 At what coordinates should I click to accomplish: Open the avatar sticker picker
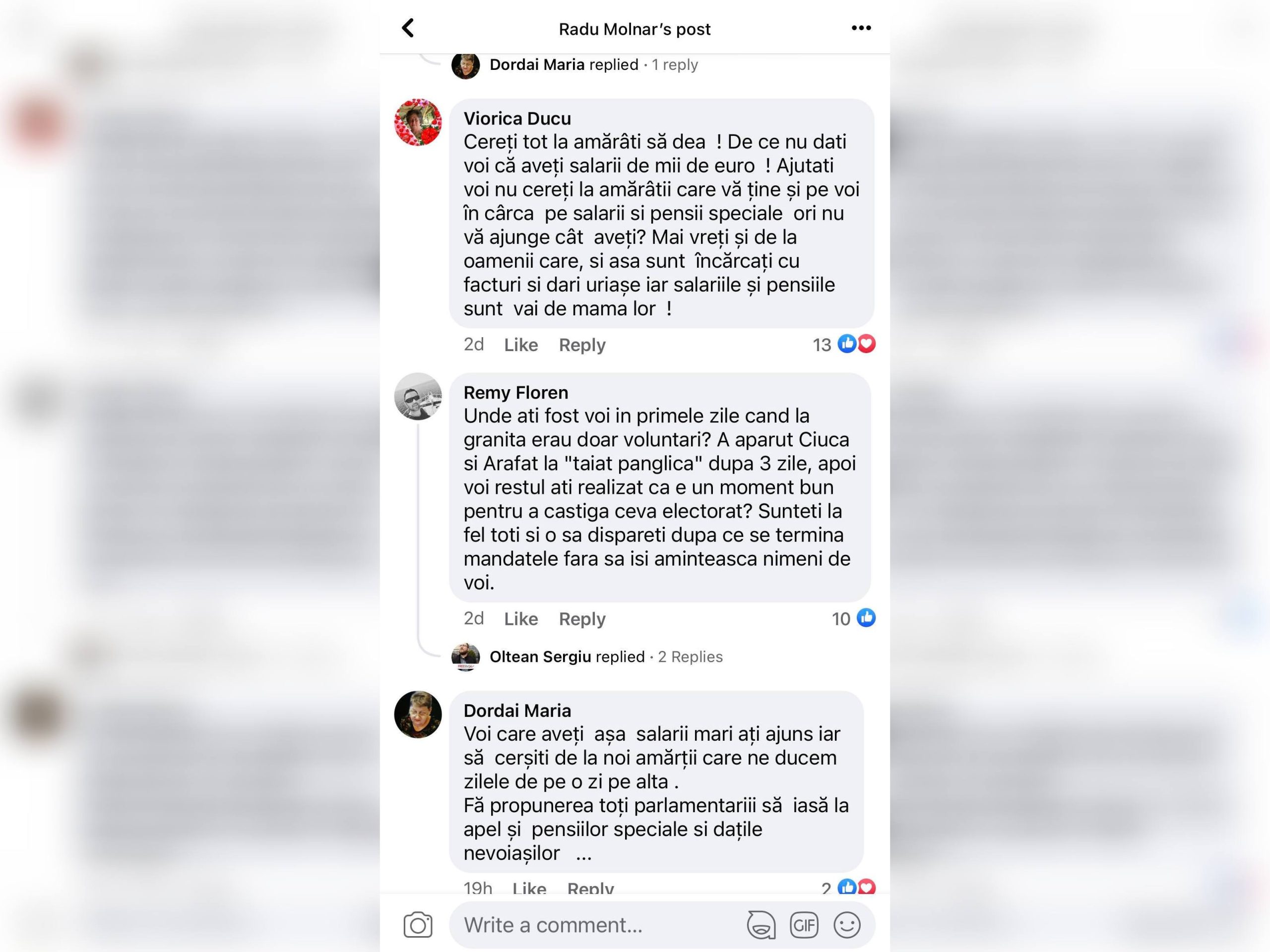point(761,925)
